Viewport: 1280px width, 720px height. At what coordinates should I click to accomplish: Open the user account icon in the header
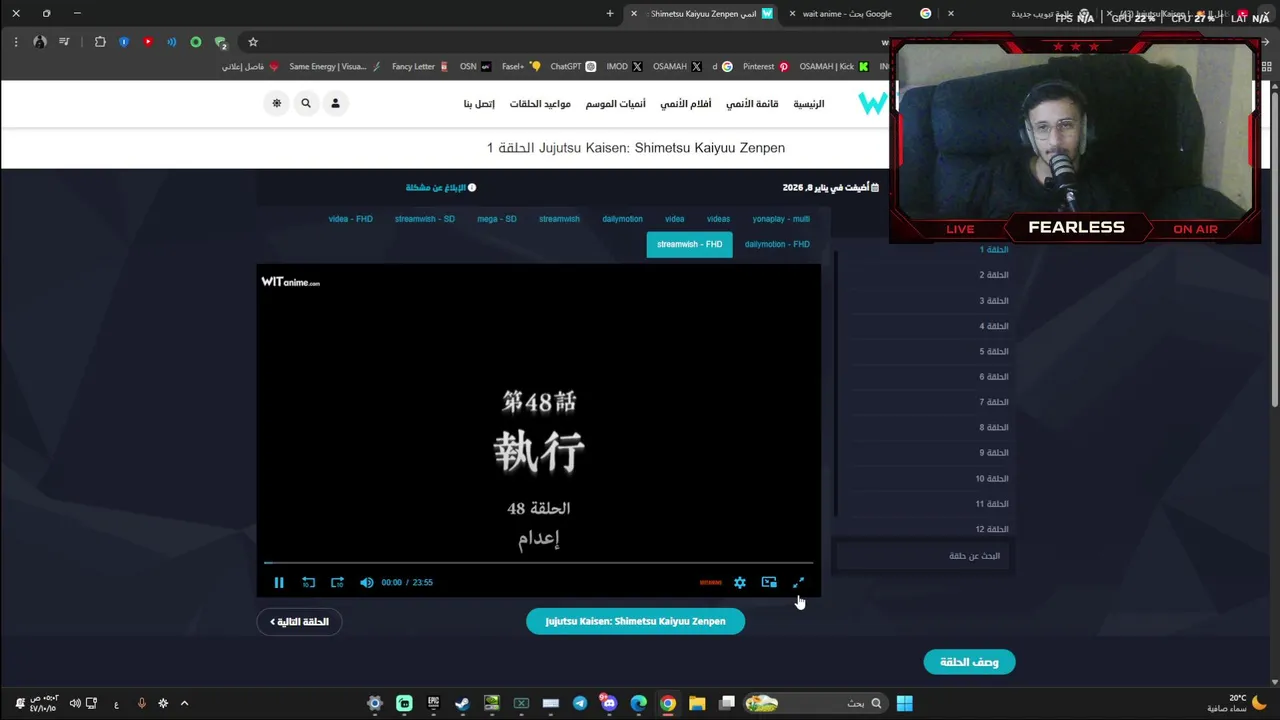tap(335, 103)
